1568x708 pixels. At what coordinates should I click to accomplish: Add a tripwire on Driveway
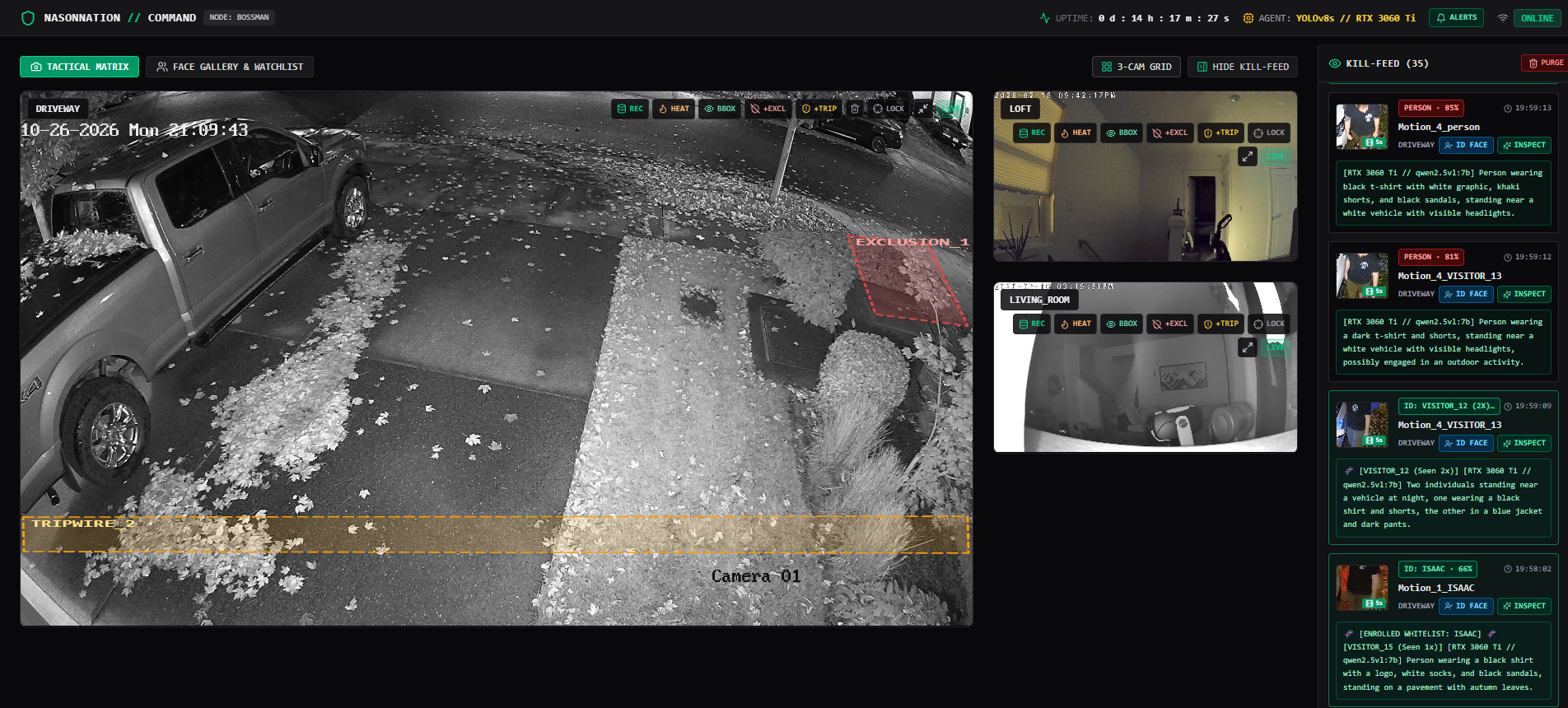(x=819, y=109)
